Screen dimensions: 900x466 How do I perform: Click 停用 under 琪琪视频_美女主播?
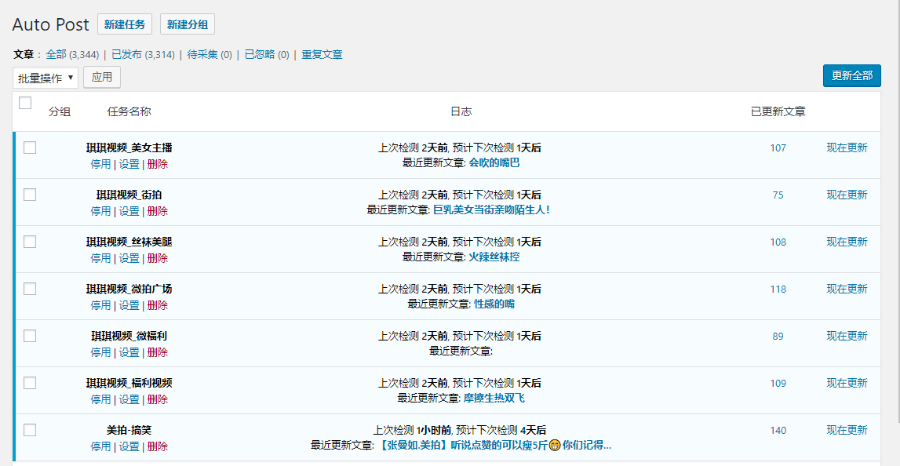click(x=100, y=164)
